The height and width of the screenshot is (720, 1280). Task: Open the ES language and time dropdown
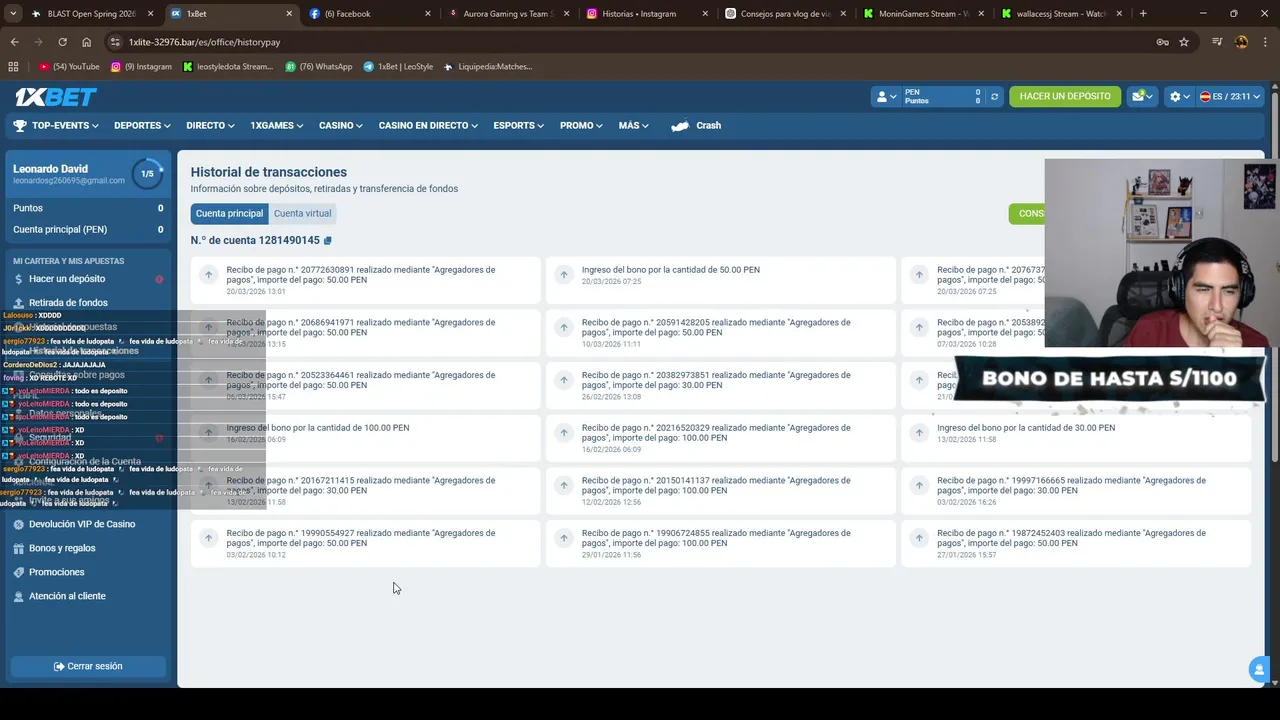point(1231,97)
